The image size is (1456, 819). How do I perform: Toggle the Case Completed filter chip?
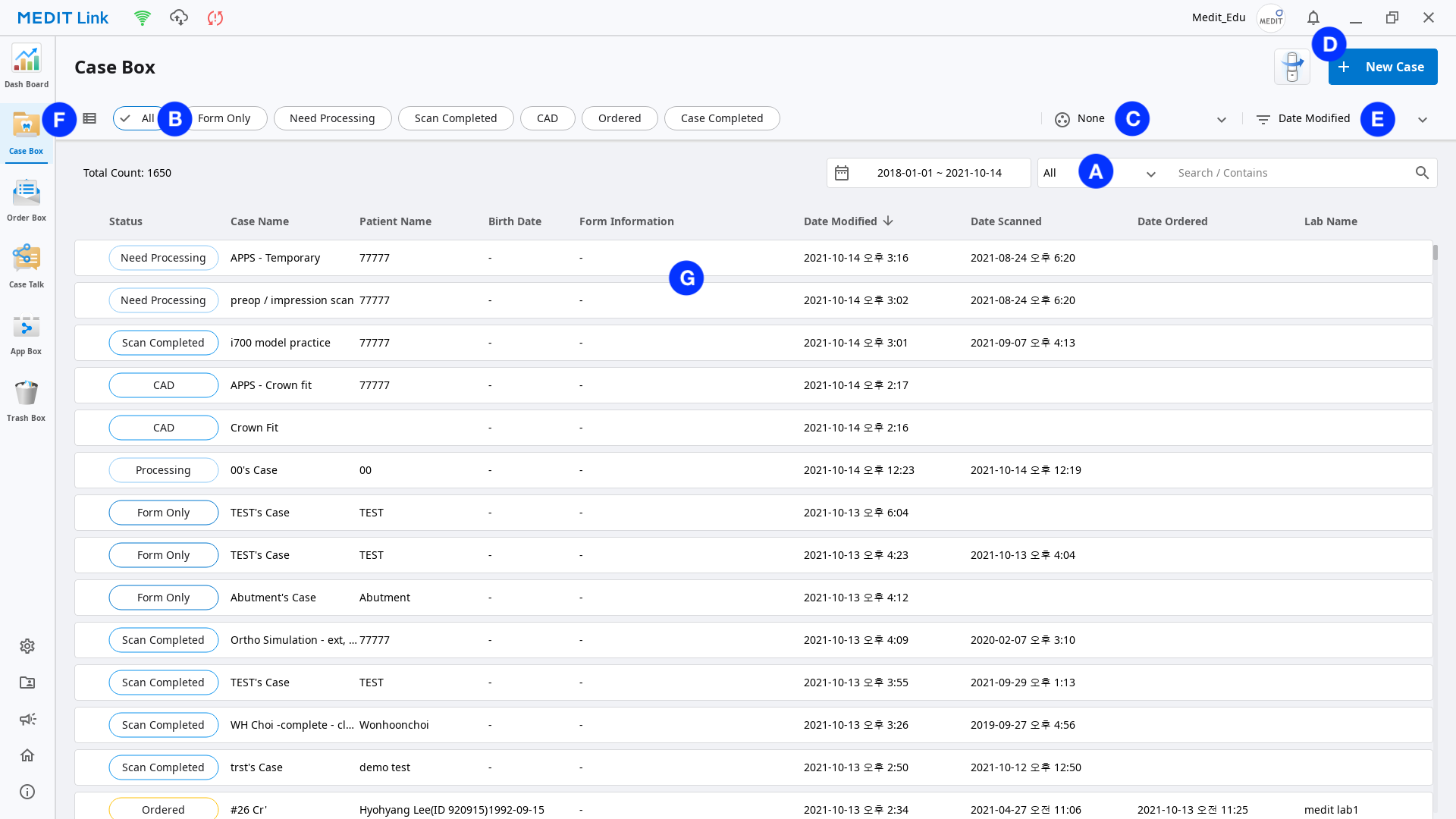[x=722, y=118]
